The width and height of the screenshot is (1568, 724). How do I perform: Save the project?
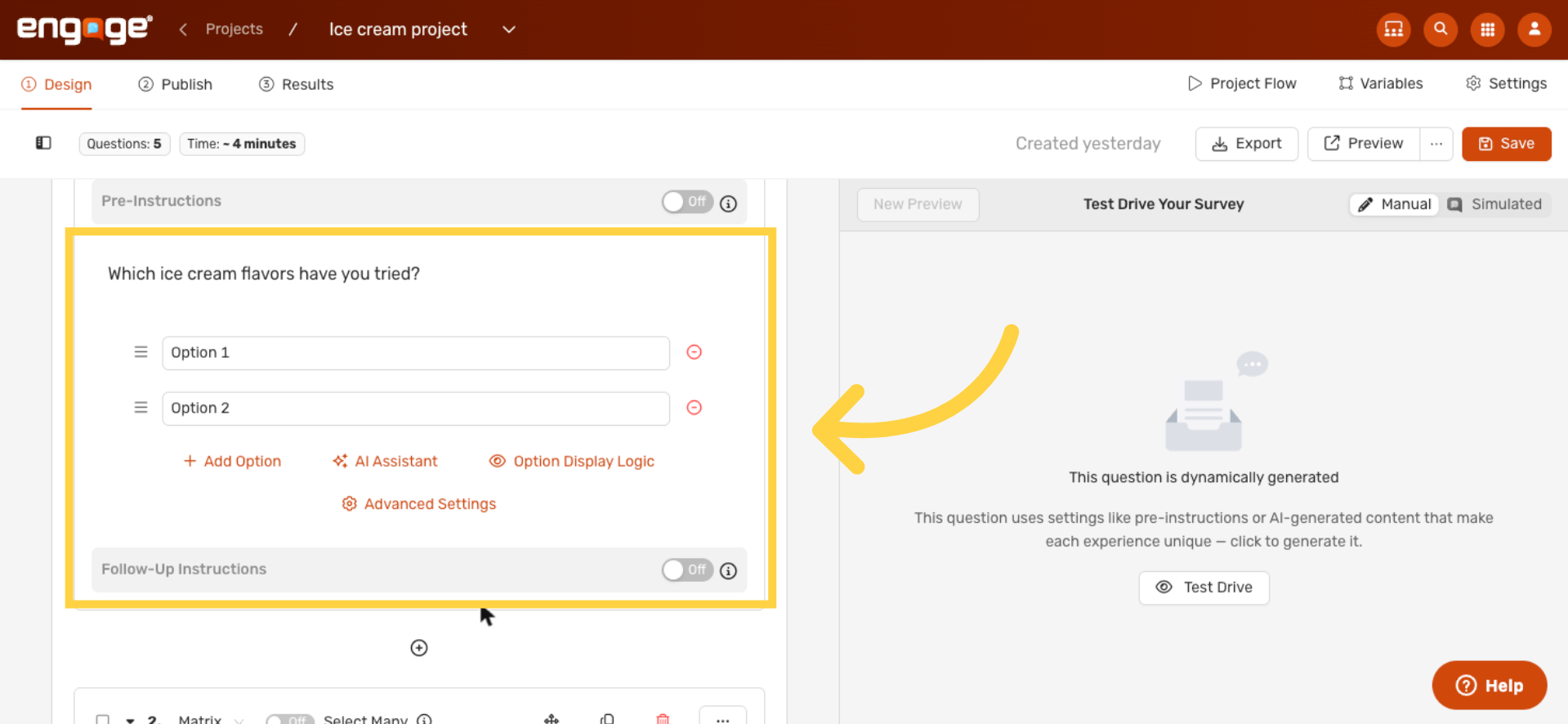(1507, 144)
